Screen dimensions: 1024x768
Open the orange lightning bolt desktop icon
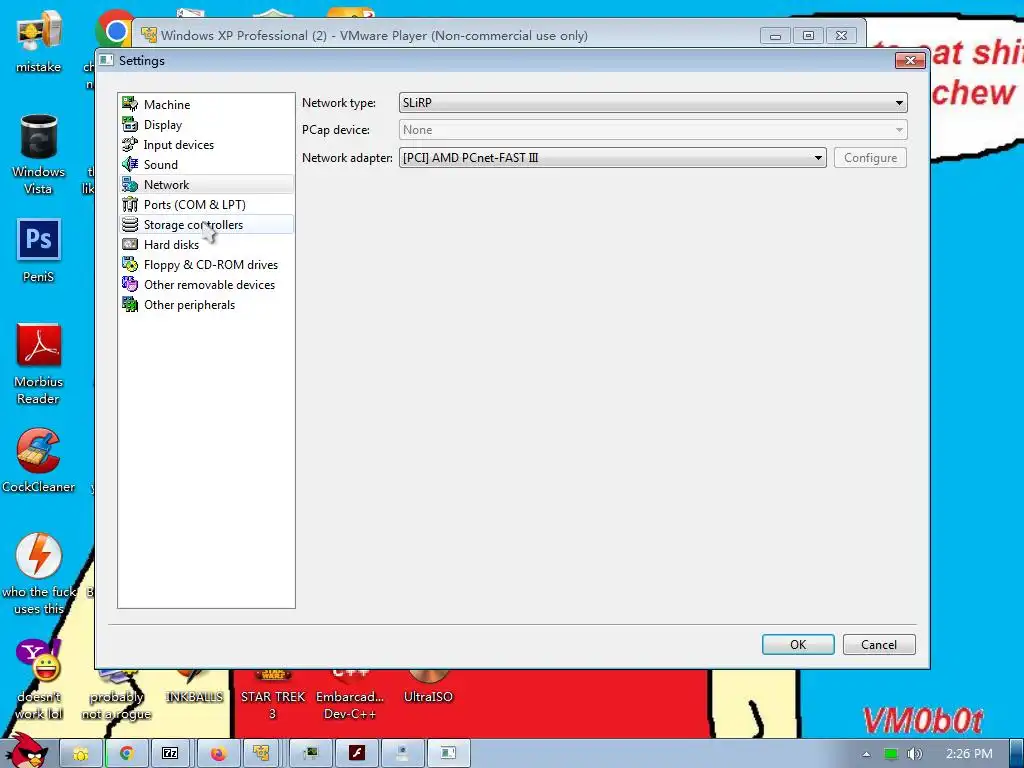[x=39, y=573]
